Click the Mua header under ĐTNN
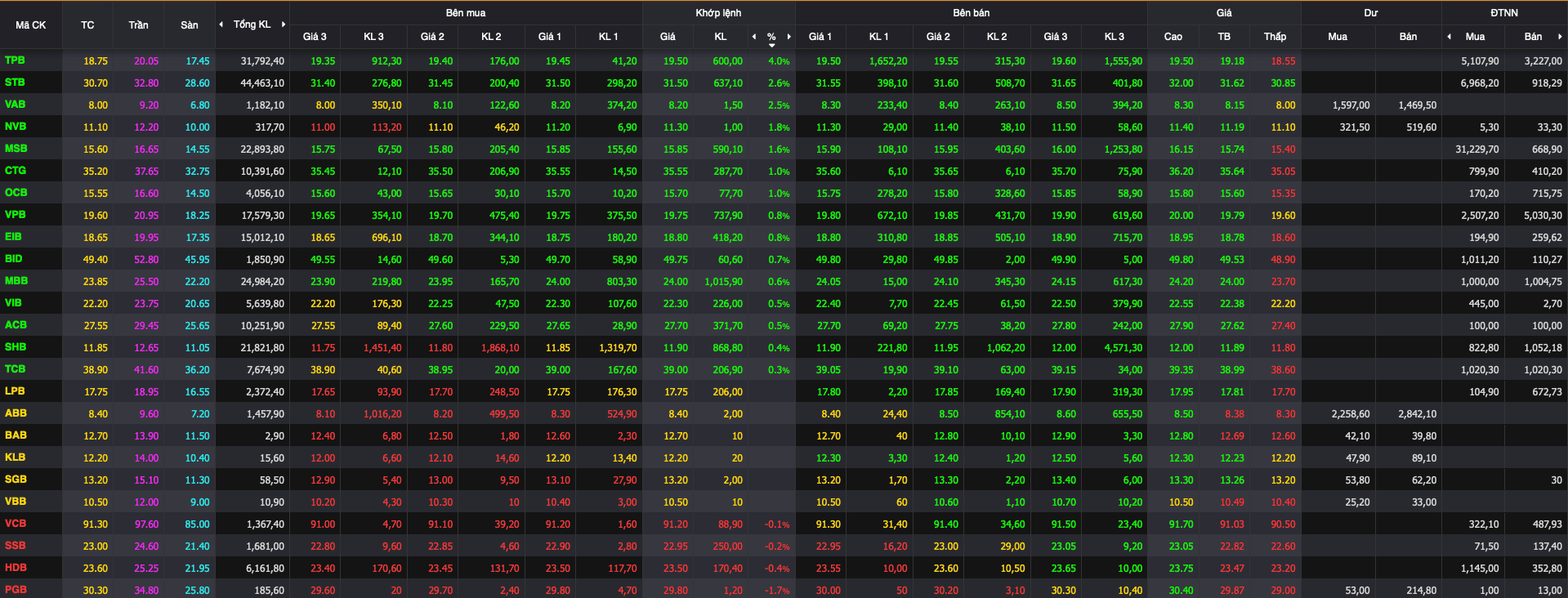 1475,37
